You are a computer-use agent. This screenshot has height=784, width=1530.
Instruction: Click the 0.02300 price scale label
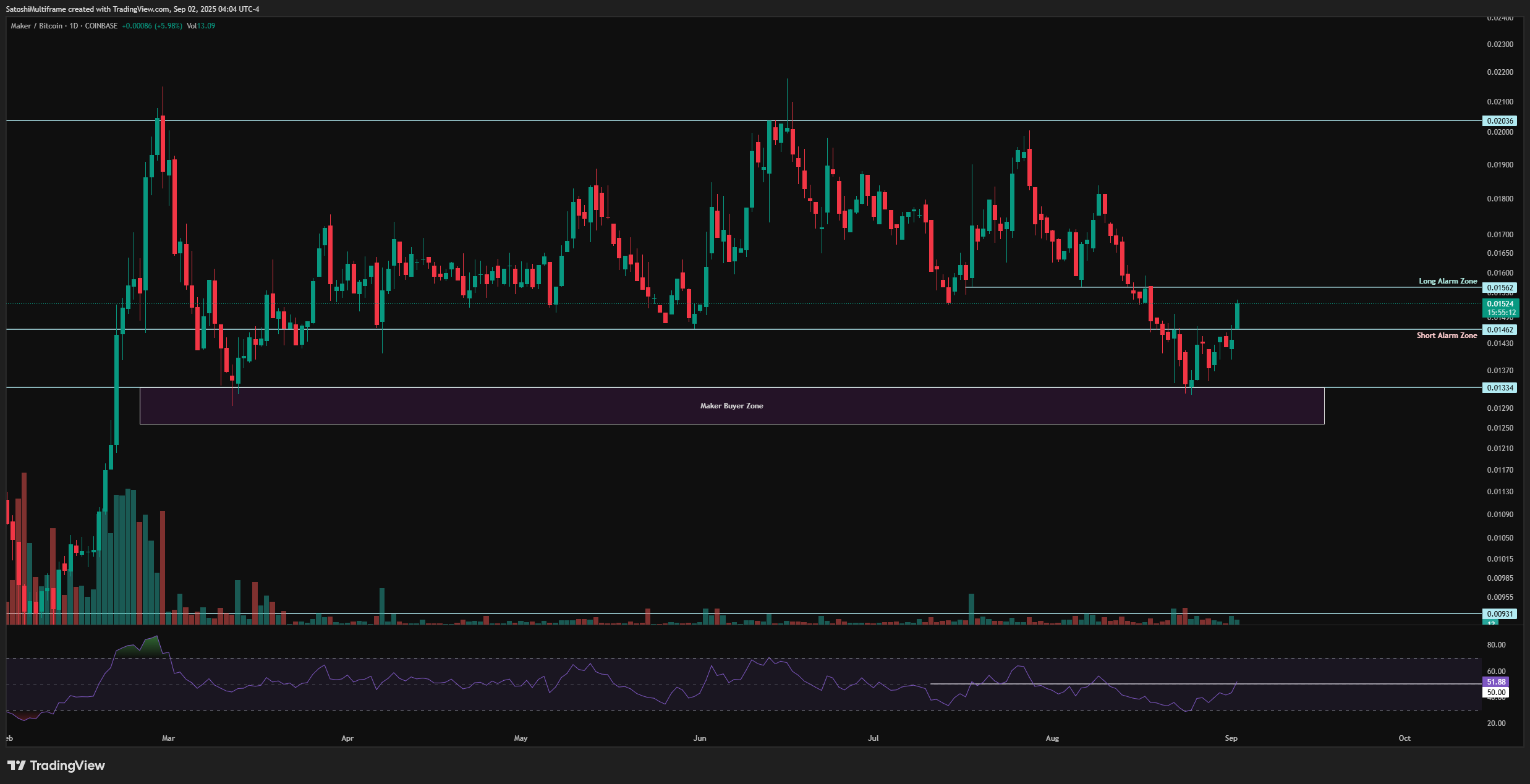(x=1500, y=44)
